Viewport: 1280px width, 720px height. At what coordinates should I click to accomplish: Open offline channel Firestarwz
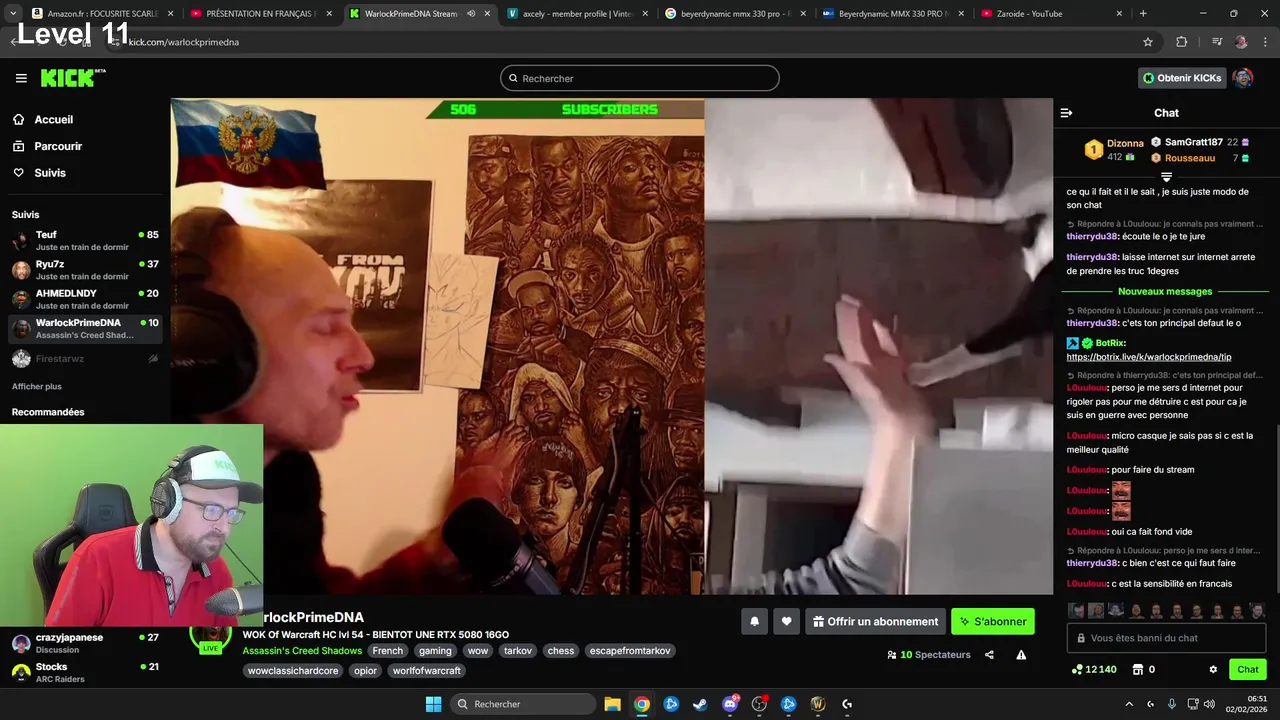click(x=85, y=358)
